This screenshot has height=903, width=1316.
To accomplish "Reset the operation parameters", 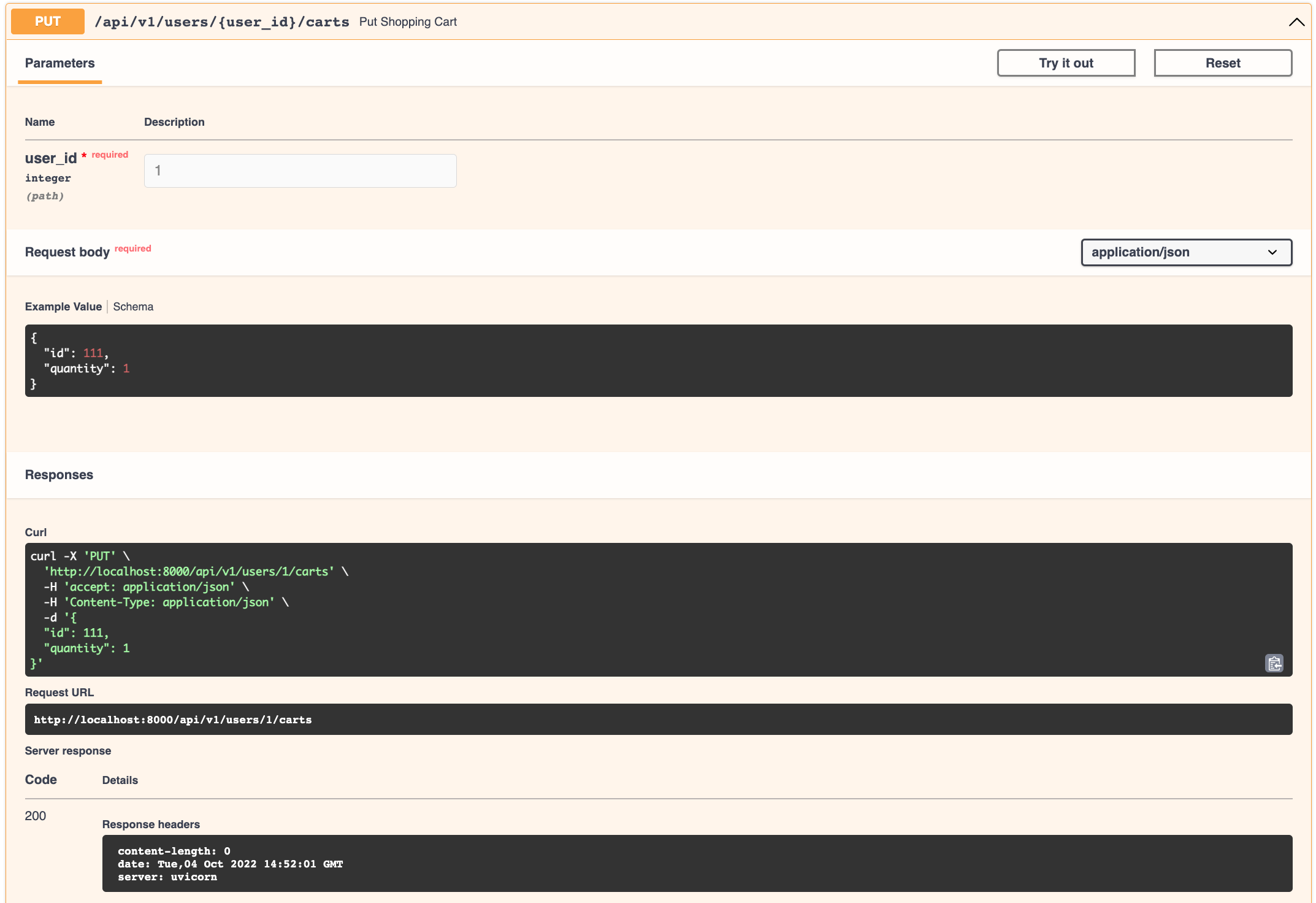I will tap(1222, 63).
